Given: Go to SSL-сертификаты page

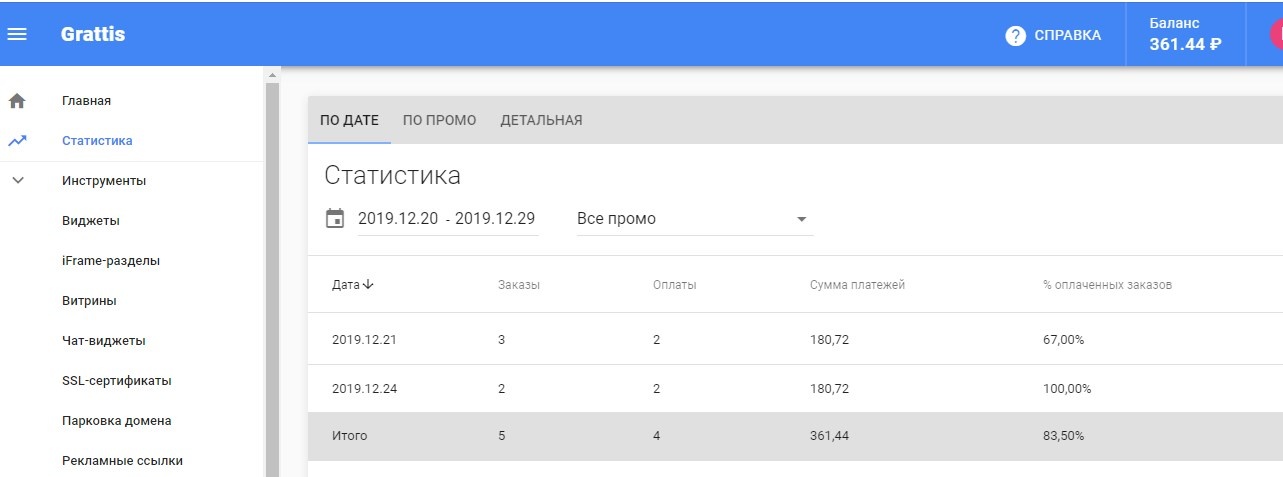Looking at the screenshot, I should click(x=117, y=381).
